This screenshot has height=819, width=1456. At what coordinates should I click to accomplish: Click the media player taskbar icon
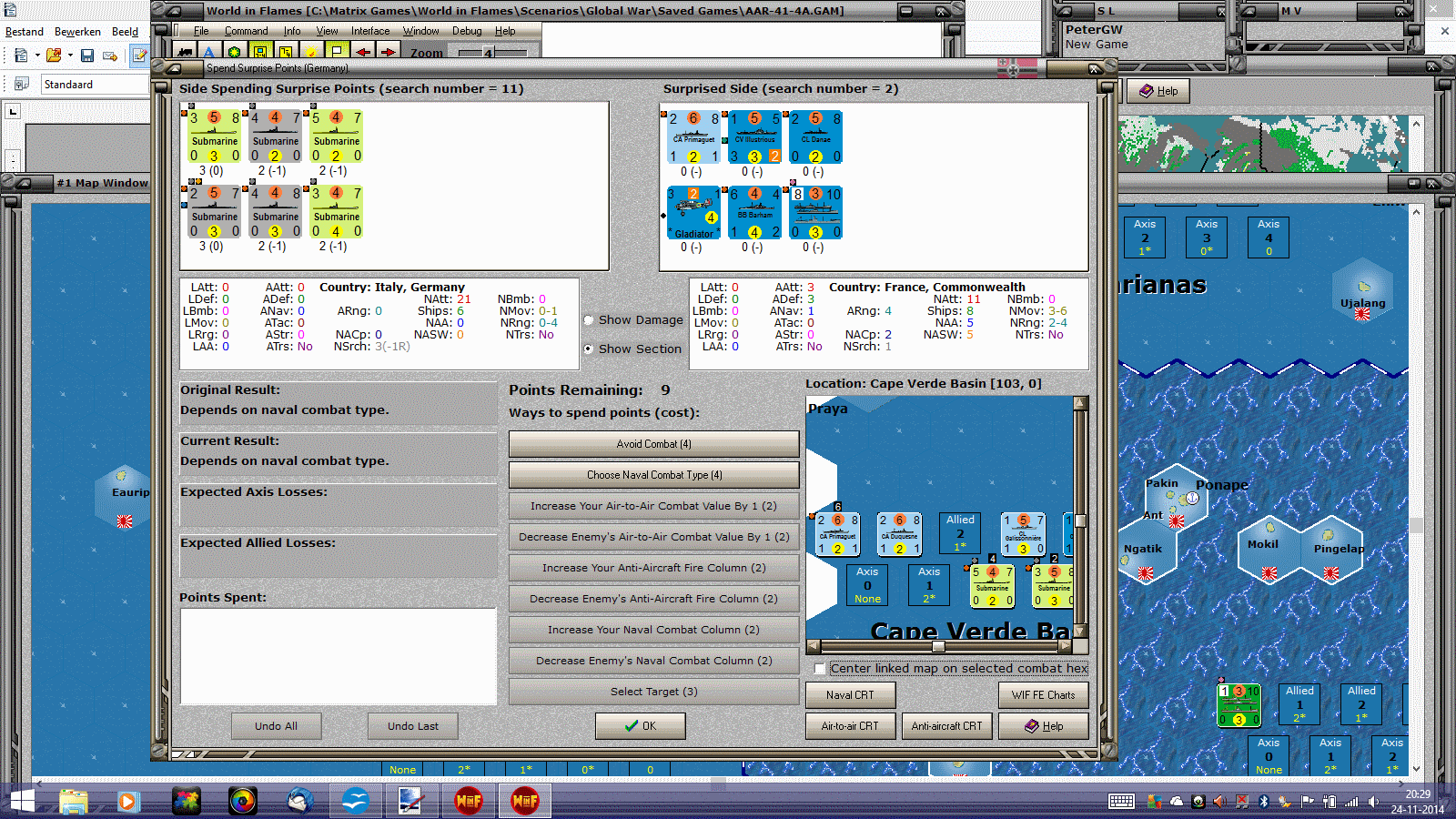pyautogui.click(x=127, y=801)
